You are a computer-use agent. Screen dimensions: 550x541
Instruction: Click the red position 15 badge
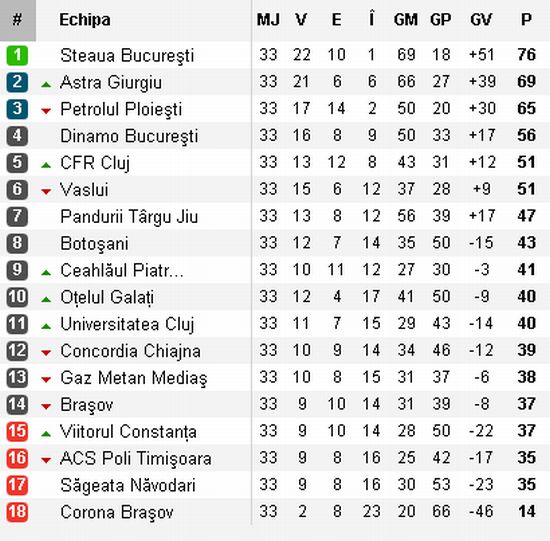coord(17,431)
